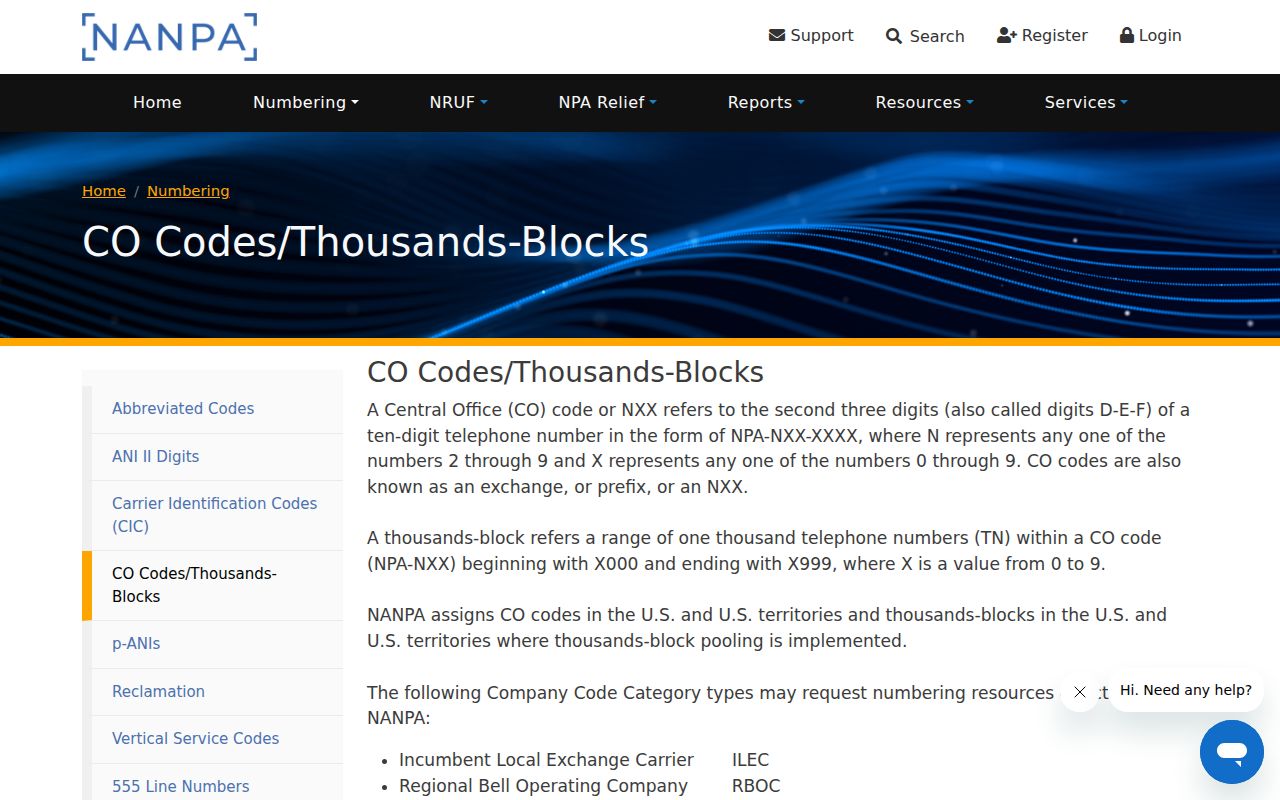The height and width of the screenshot is (800, 1280).
Task: Open the Login link text
Action: [x=1160, y=35]
